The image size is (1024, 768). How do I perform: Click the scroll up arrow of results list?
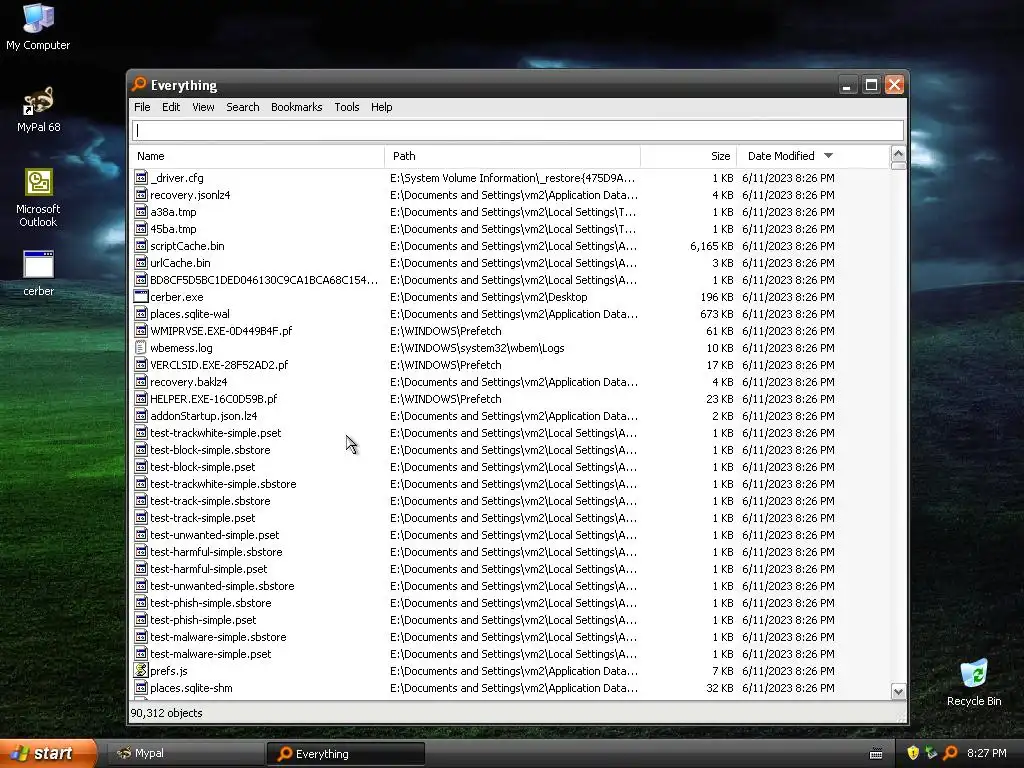coord(898,154)
